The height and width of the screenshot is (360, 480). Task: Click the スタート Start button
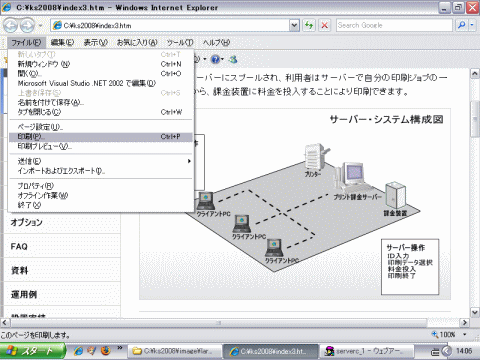[x=32, y=351]
